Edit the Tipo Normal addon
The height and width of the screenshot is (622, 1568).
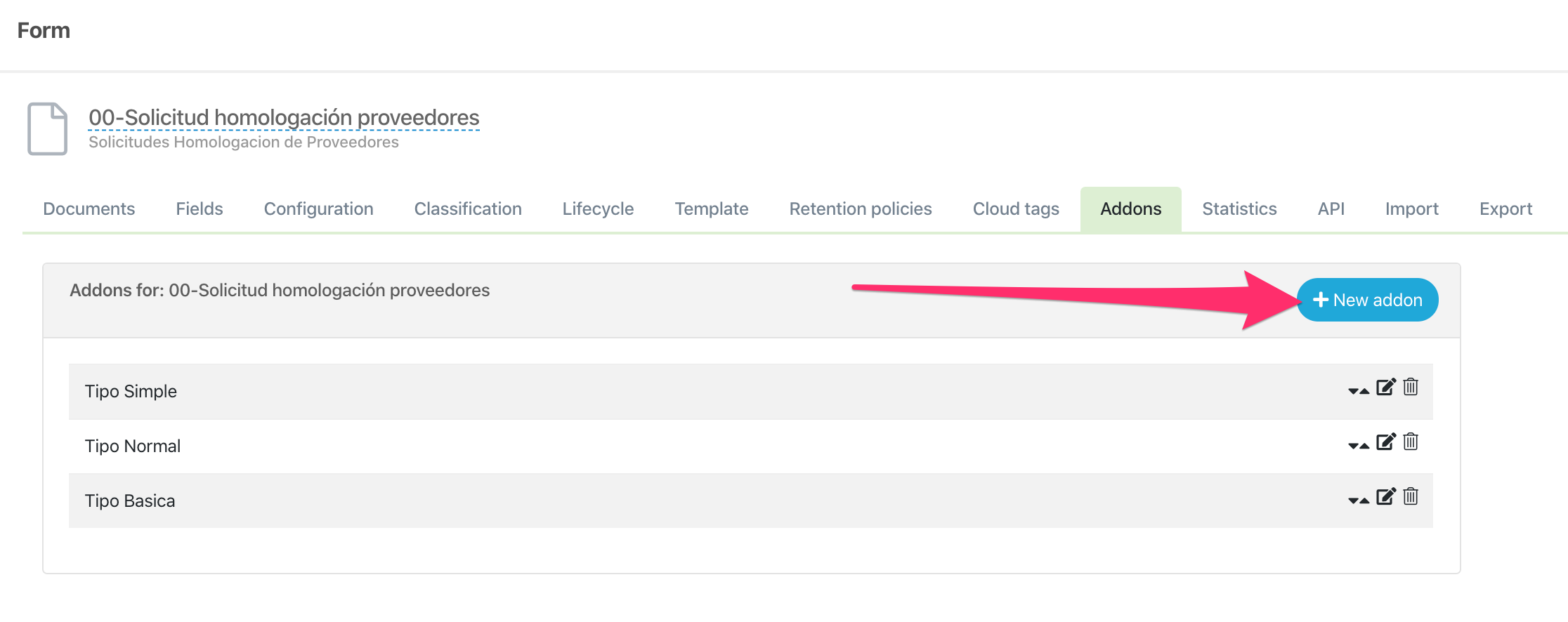[x=1386, y=442]
